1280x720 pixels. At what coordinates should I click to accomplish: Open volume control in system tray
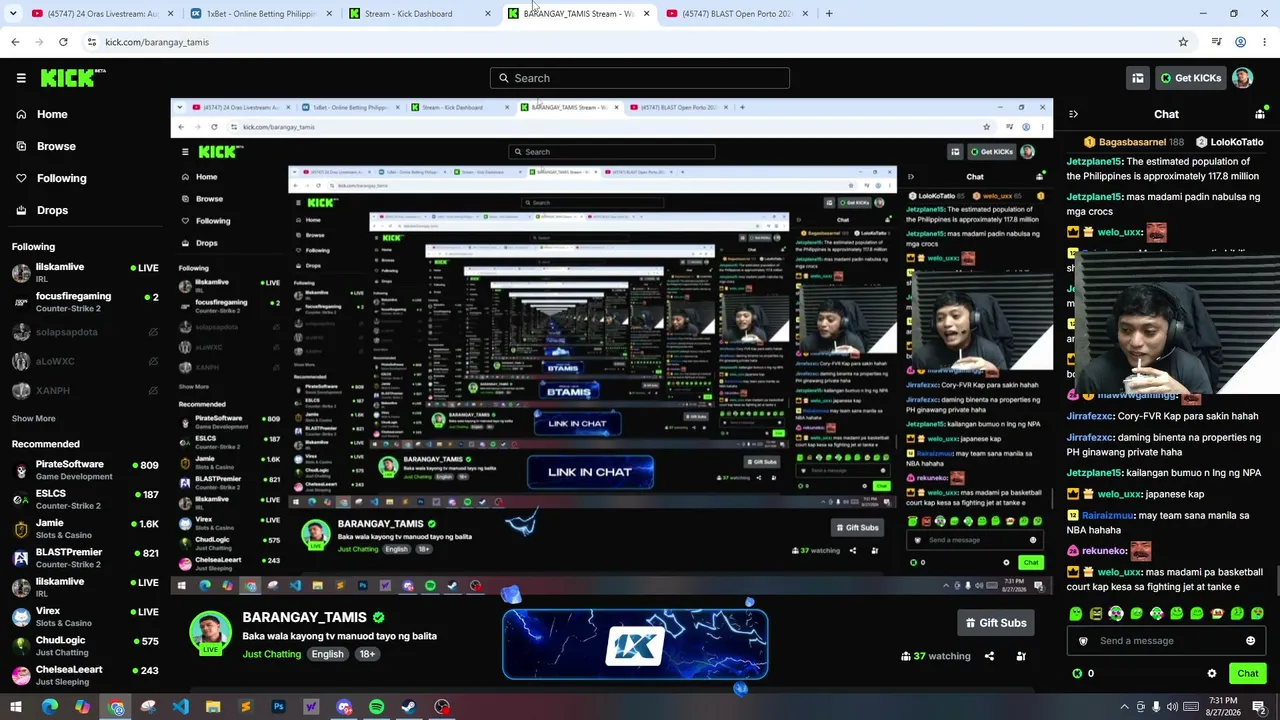point(1172,707)
